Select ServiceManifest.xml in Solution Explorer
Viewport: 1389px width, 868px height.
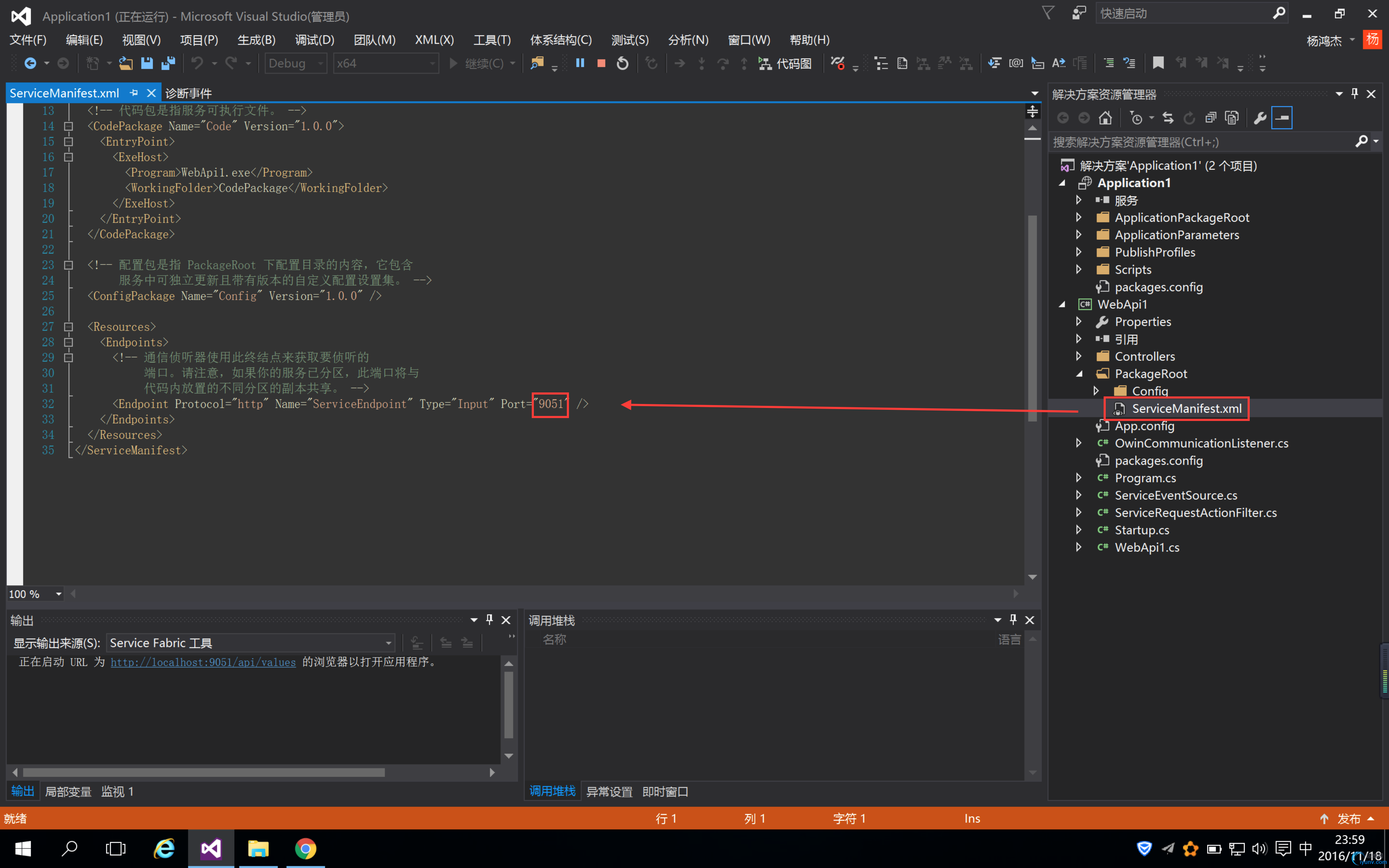pyautogui.click(x=1186, y=409)
